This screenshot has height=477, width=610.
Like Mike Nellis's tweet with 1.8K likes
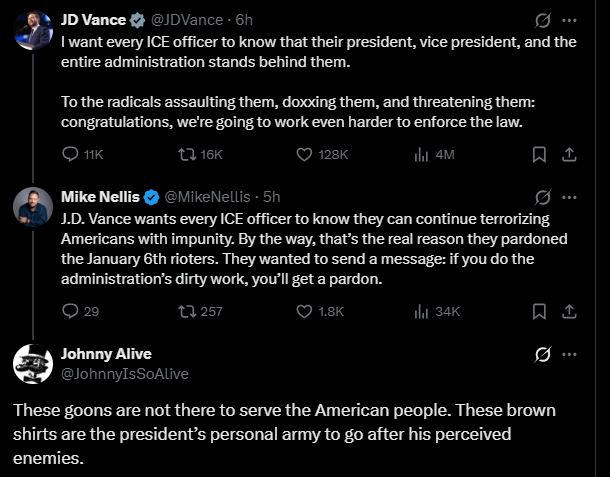306,311
